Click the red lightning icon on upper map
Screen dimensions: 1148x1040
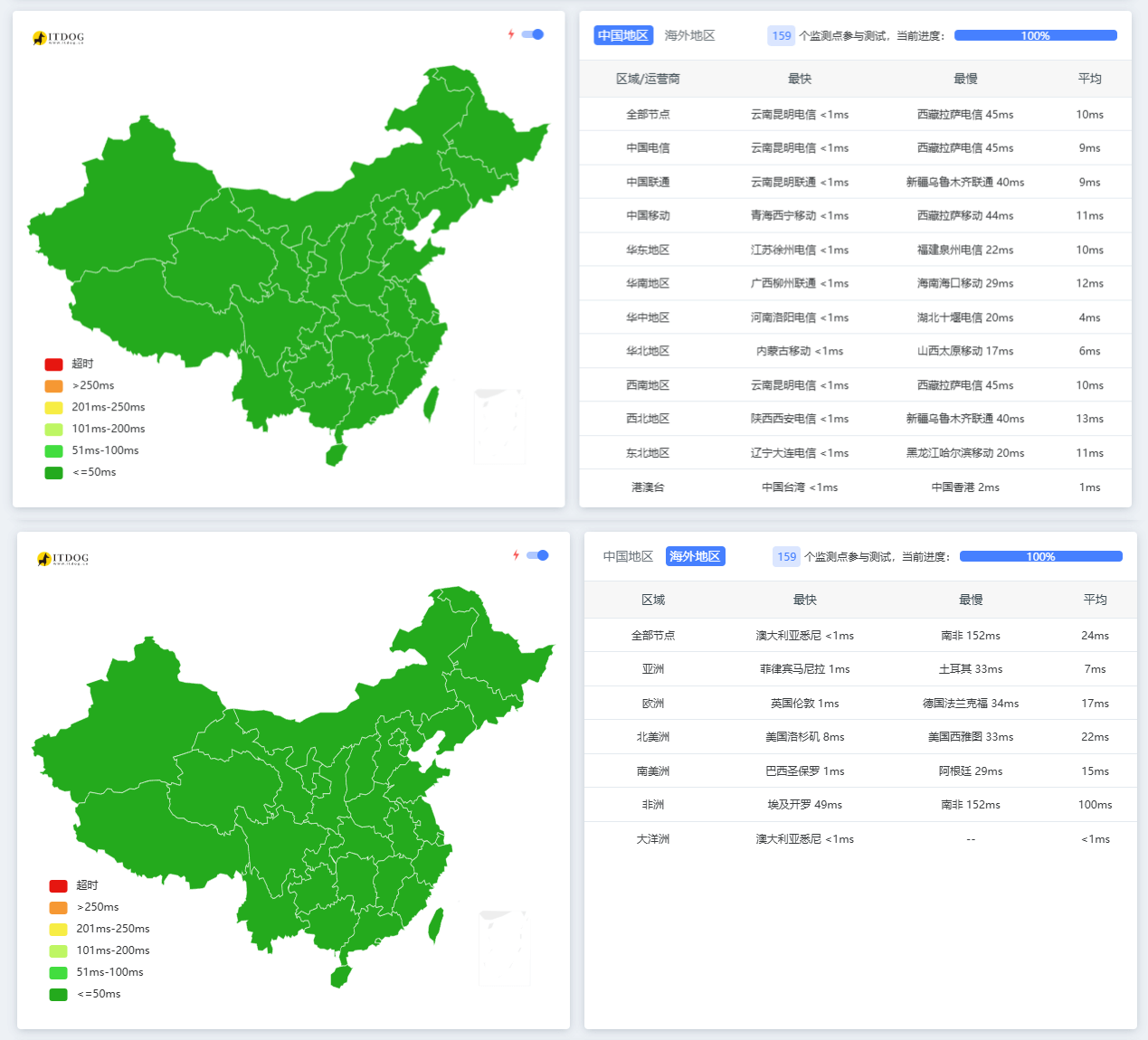(x=511, y=34)
